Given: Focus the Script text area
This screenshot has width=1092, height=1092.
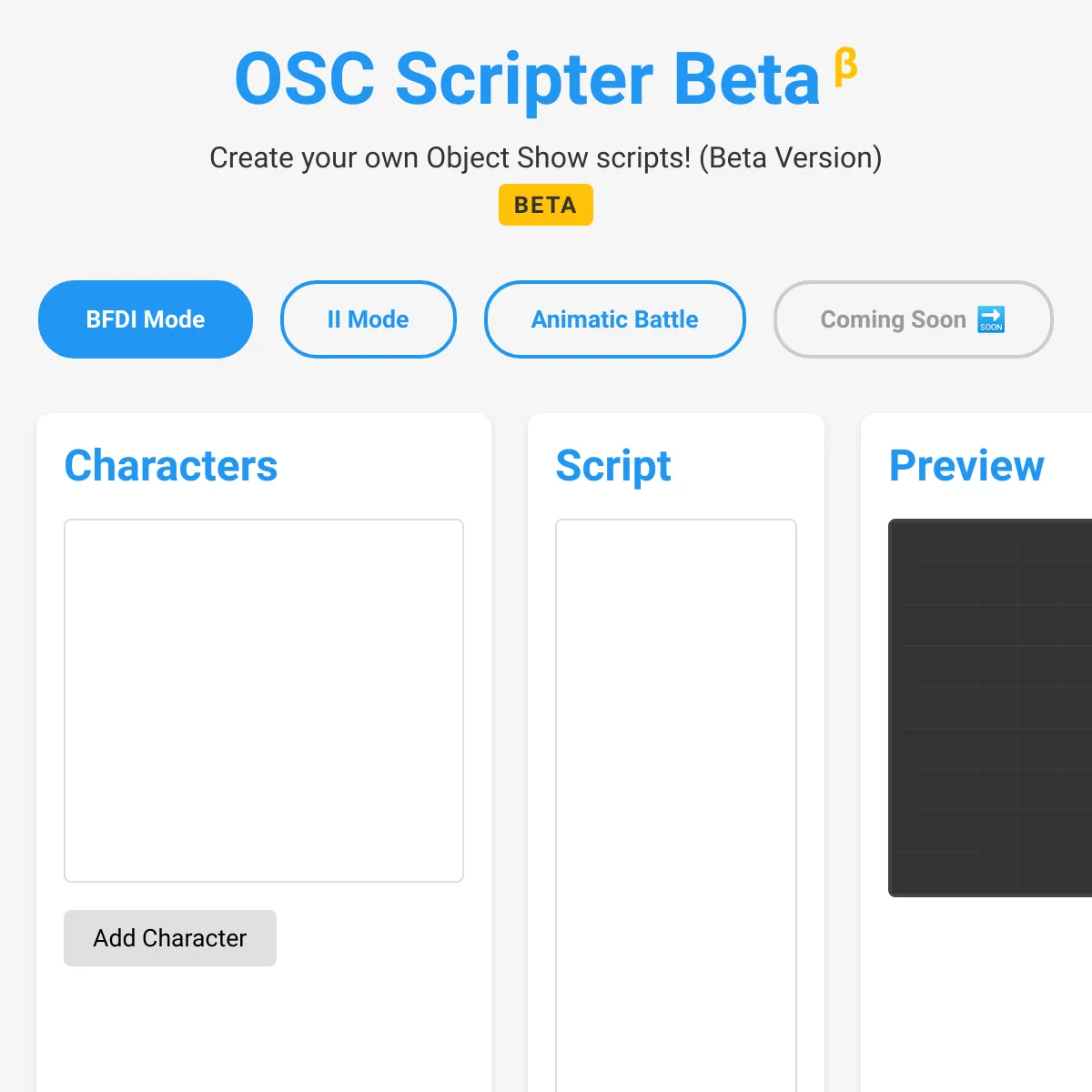Looking at the screenshot, I should [x=676, y=805].
